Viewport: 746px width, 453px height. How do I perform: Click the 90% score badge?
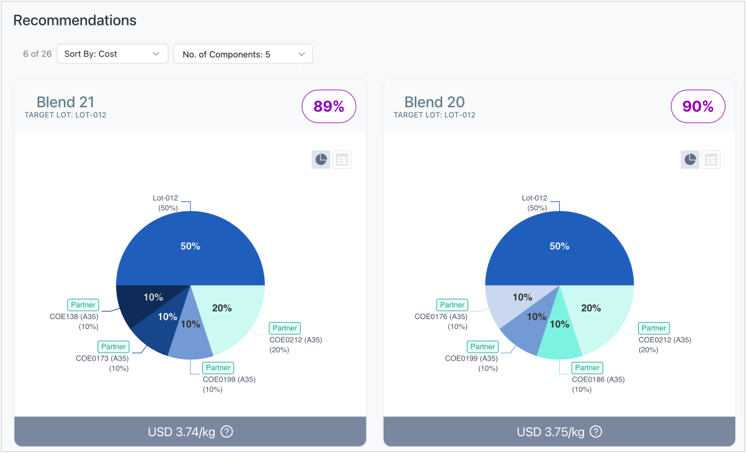click(x=698, y=107)
